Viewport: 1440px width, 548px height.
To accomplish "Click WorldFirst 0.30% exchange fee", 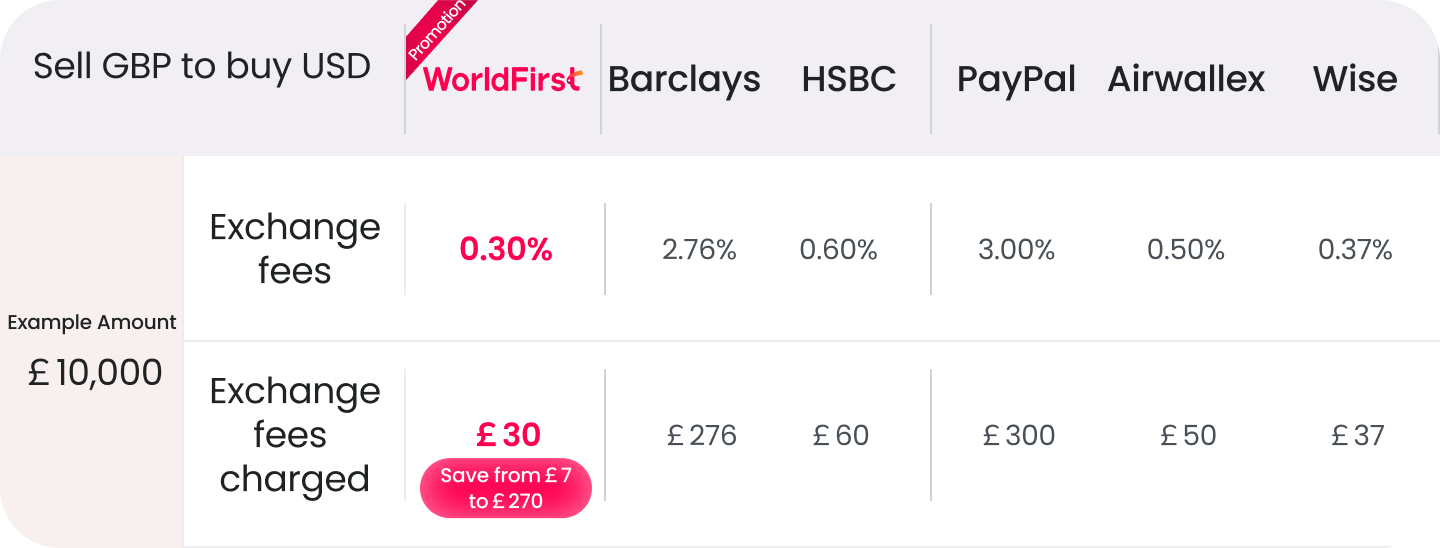I will tap(506, 250).
